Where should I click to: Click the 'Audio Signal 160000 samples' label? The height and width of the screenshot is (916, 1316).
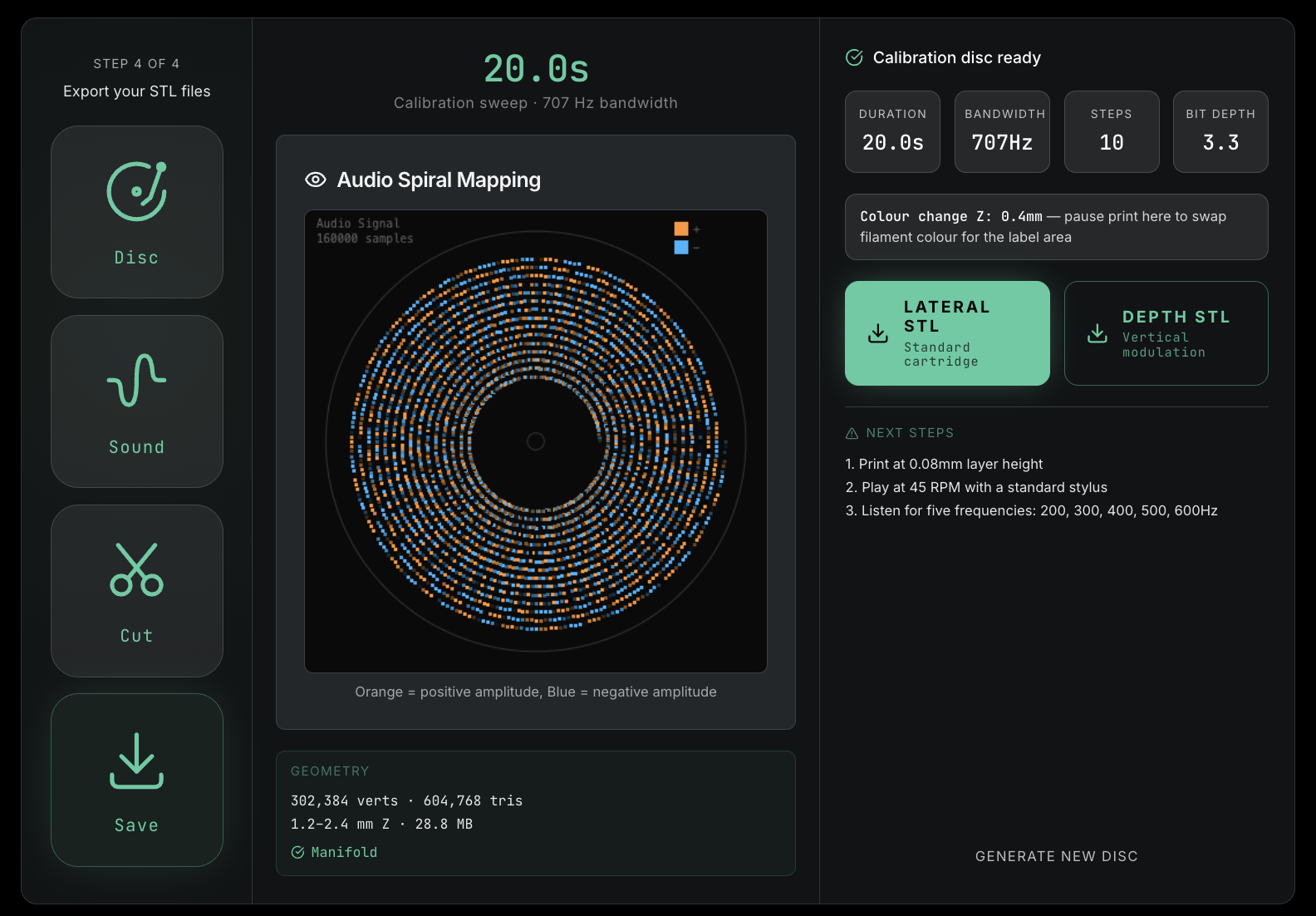pyautogui.click(x=365, y=231)
